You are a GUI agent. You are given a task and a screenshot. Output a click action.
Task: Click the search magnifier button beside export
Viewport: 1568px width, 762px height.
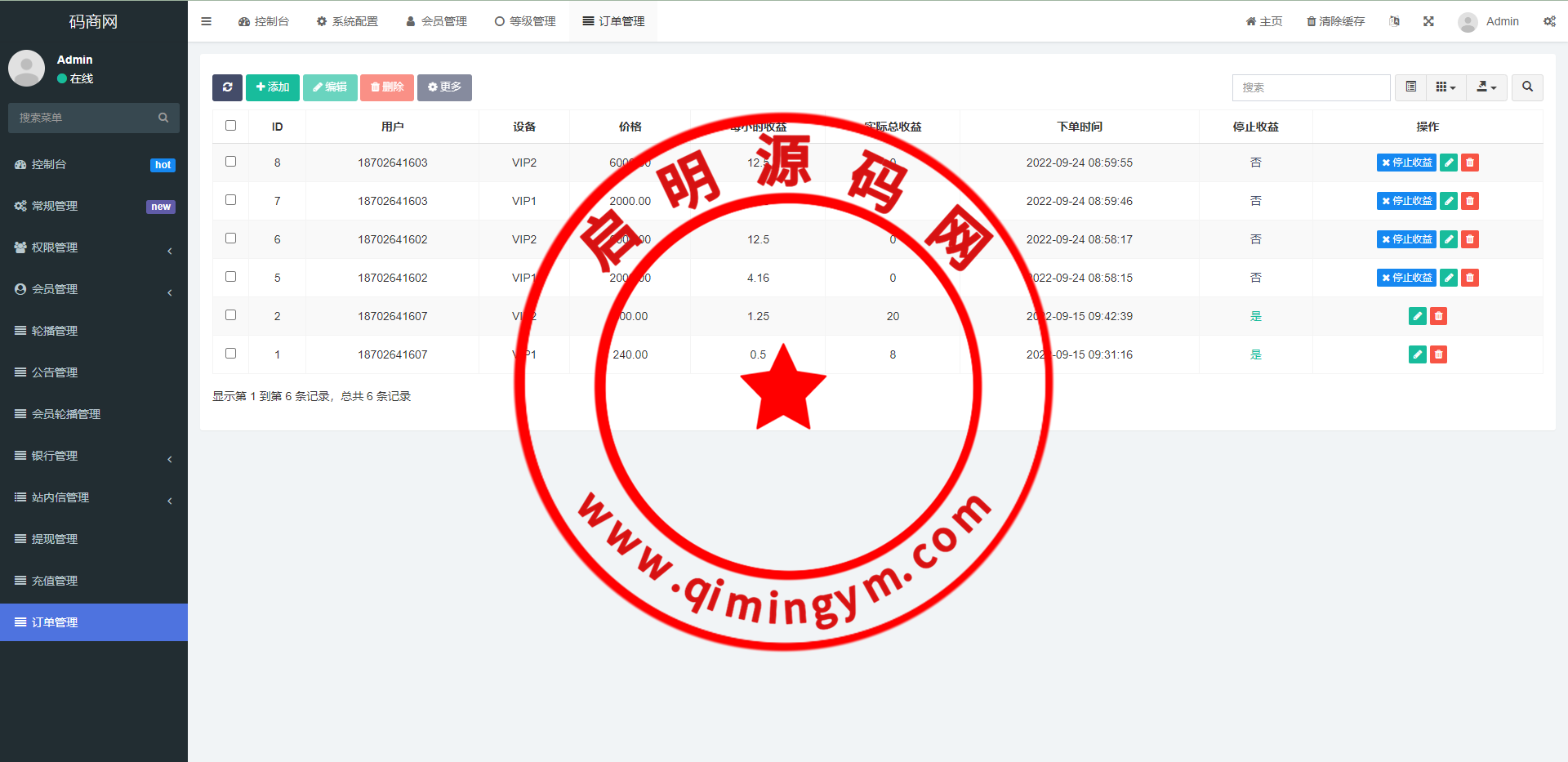coord(1527,87)
